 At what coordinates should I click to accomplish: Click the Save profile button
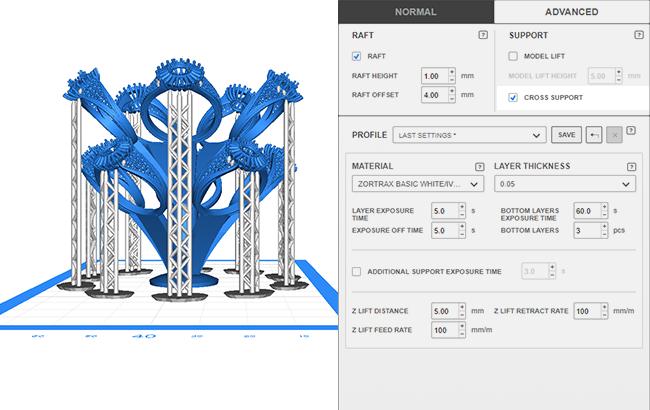pos(566,134)
